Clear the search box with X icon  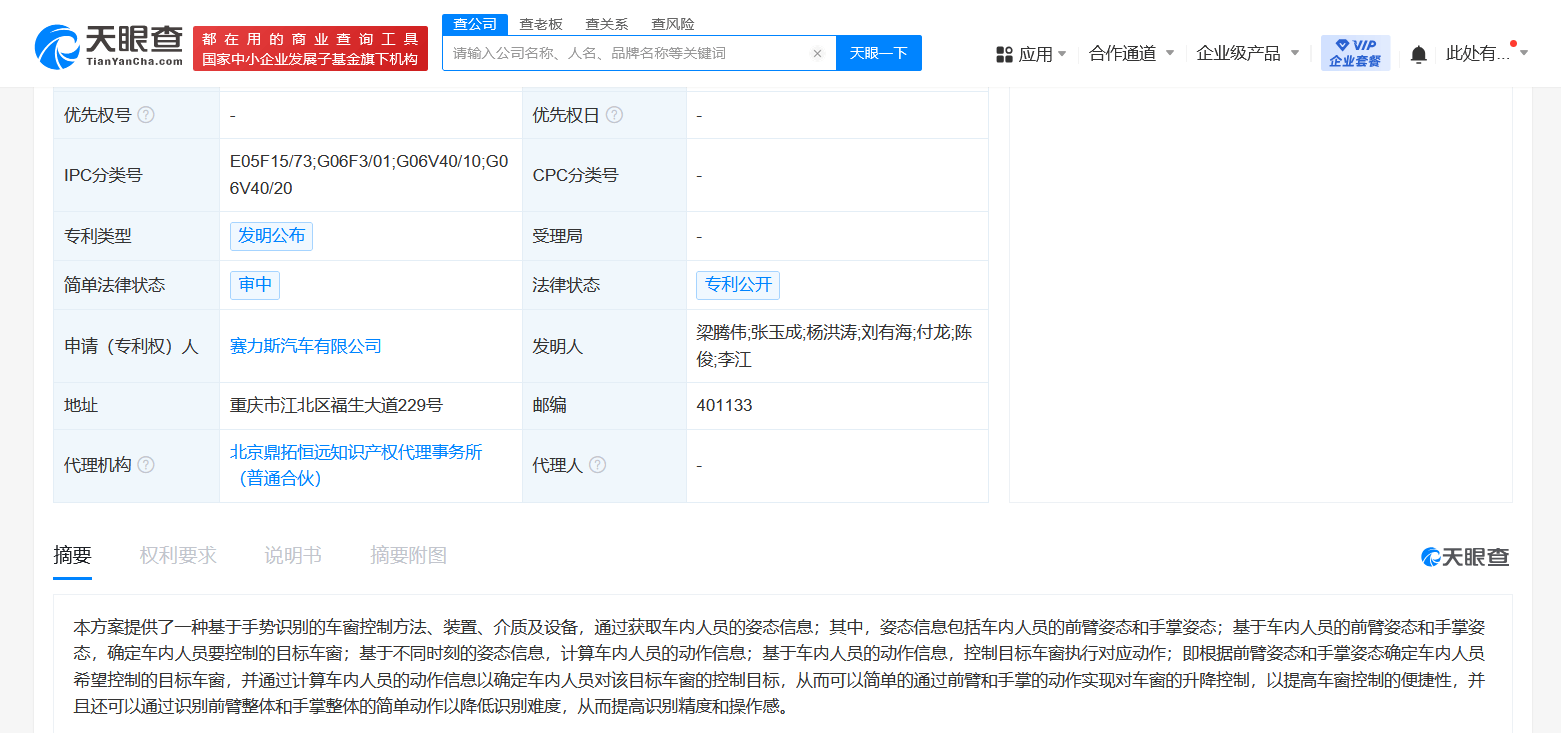click(817, 54)
